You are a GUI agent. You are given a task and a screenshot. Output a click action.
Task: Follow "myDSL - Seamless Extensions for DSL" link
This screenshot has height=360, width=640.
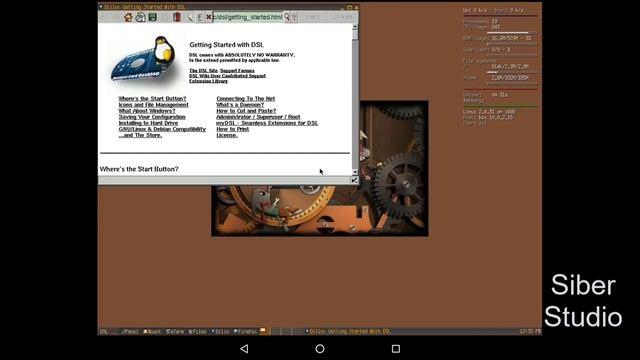coord(267,123)
